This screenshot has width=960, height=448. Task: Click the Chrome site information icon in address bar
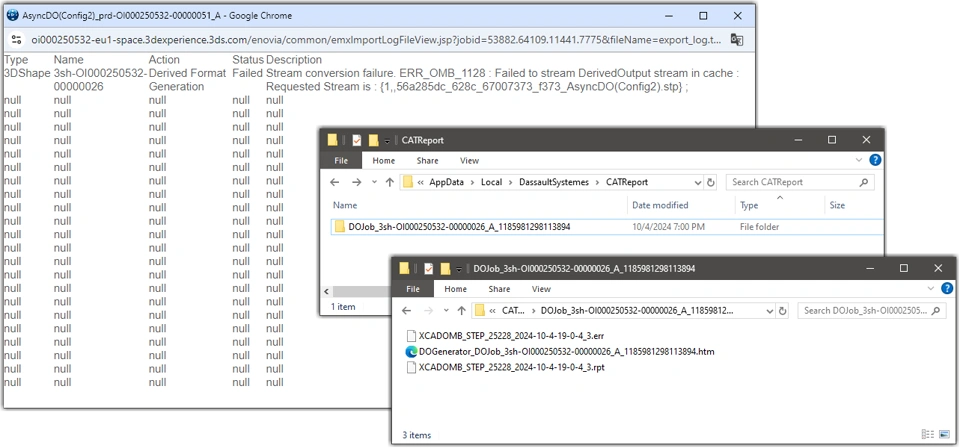[17, 40]
